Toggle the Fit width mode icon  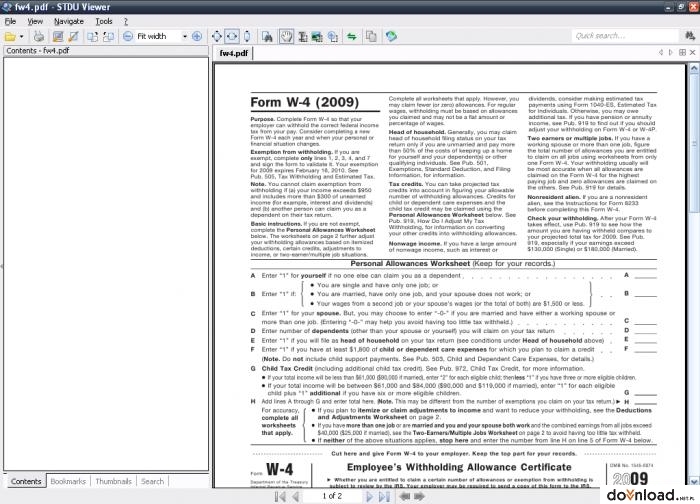(x=232, y=37)
